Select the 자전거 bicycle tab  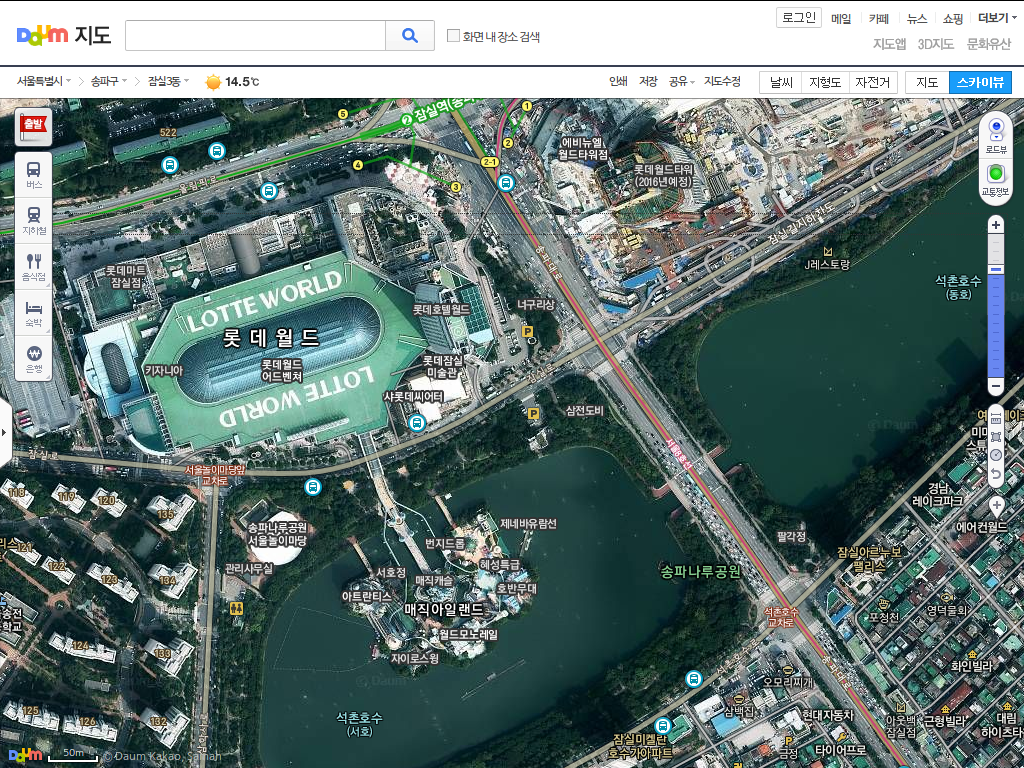tap(872, 82)
